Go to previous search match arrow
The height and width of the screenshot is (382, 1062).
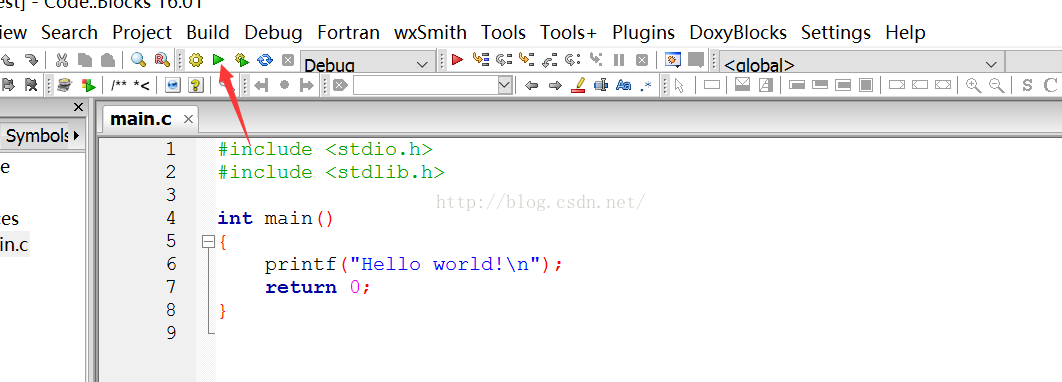coord(532,85)
